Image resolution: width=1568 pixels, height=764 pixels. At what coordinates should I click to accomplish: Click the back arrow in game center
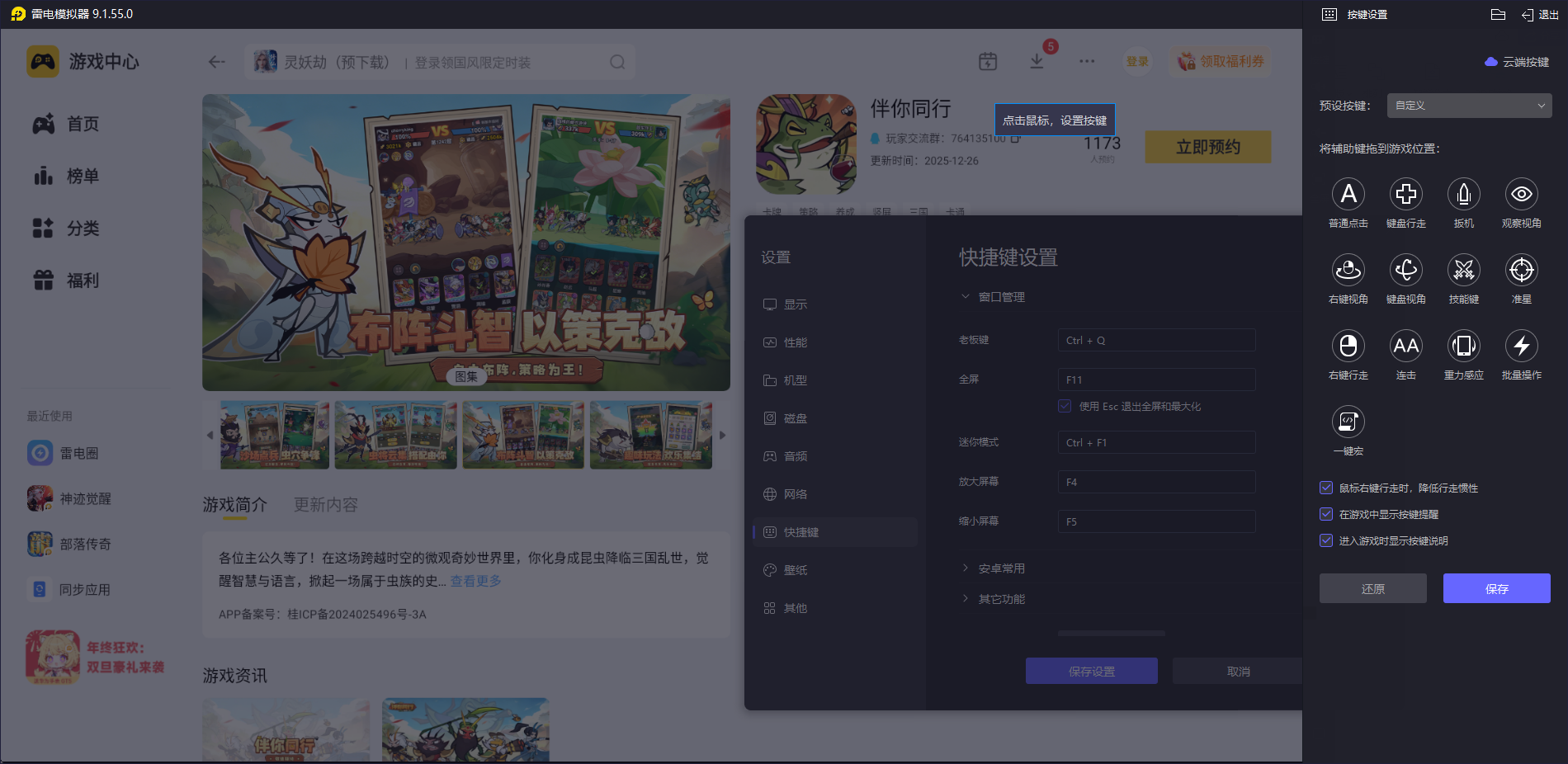[217, 62]
